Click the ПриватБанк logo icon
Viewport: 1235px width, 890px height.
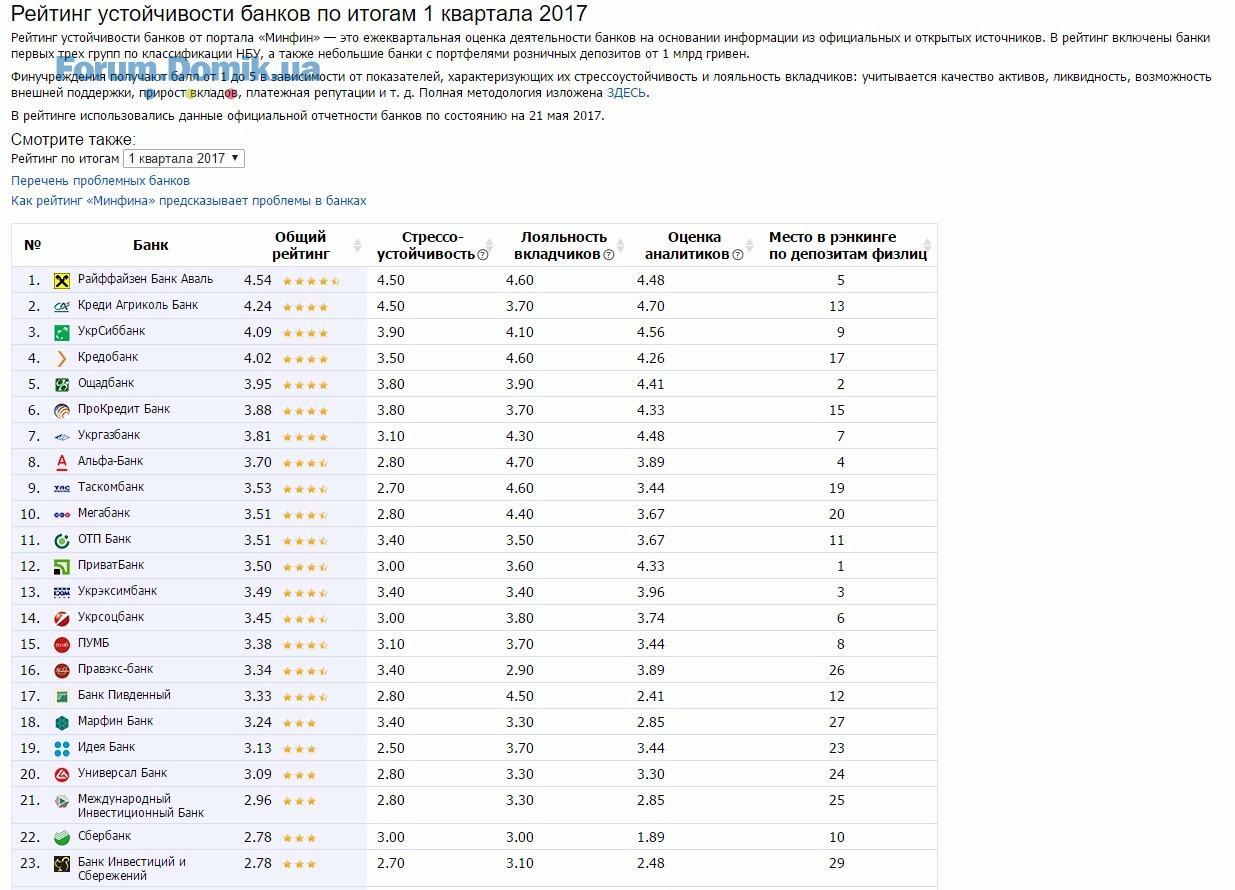click(x=62, y=567)
